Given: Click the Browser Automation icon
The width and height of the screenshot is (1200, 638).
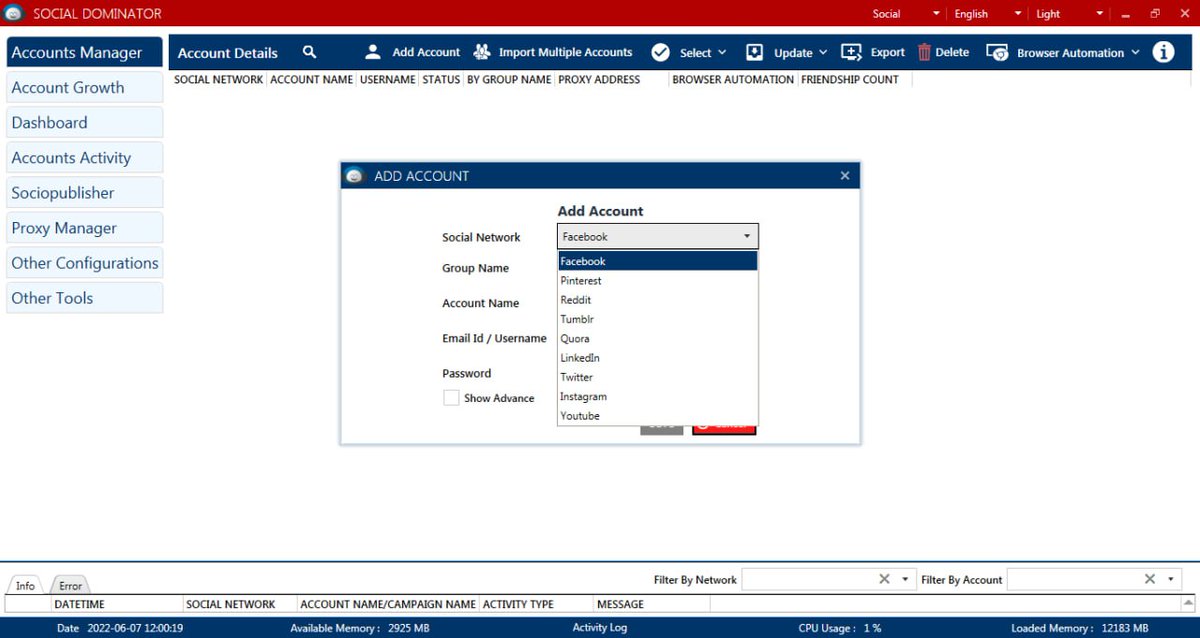Looking at the screenshot, I should [x=996, y=53].
